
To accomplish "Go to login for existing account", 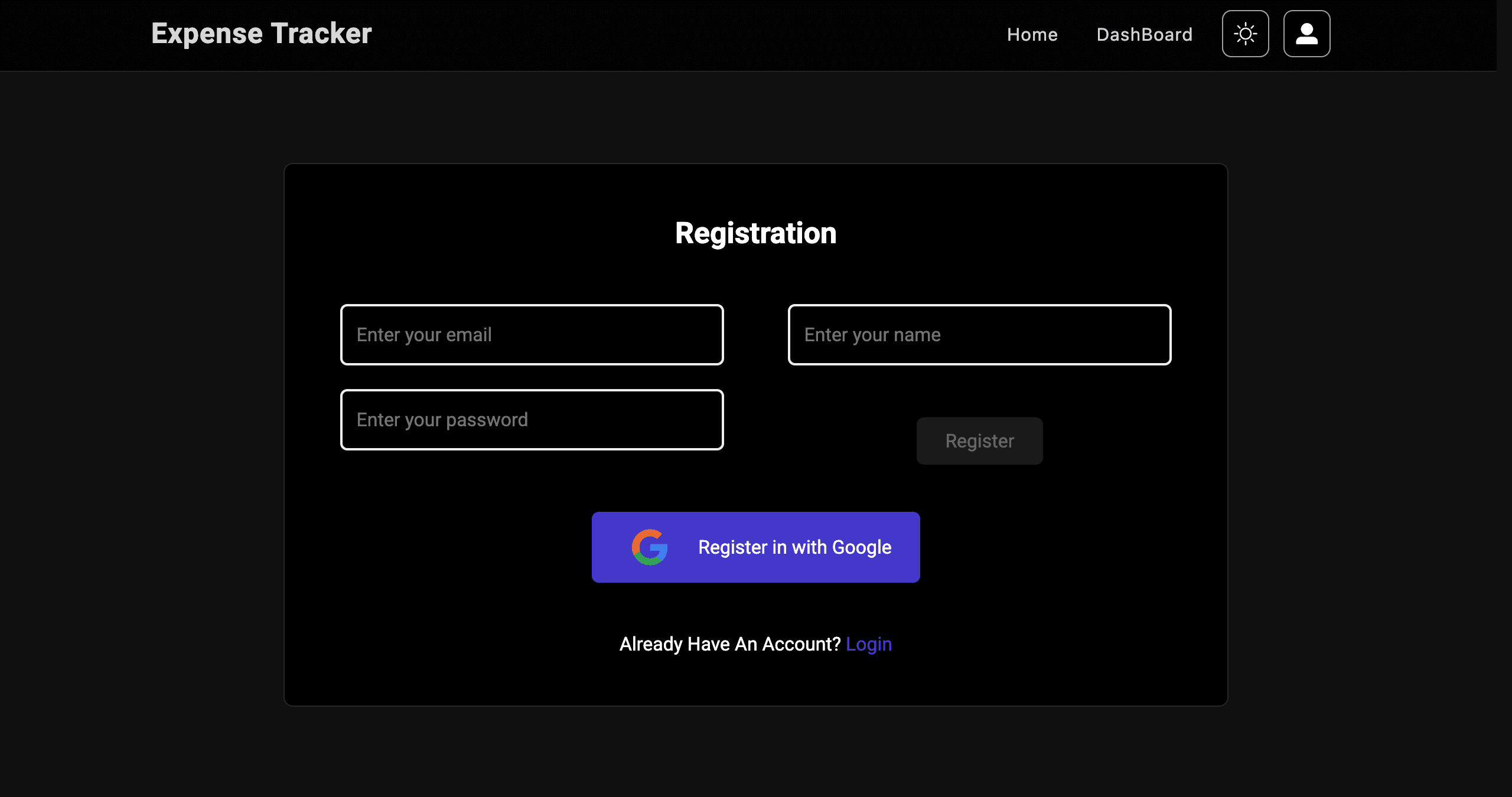I will [x=869, y=644].
